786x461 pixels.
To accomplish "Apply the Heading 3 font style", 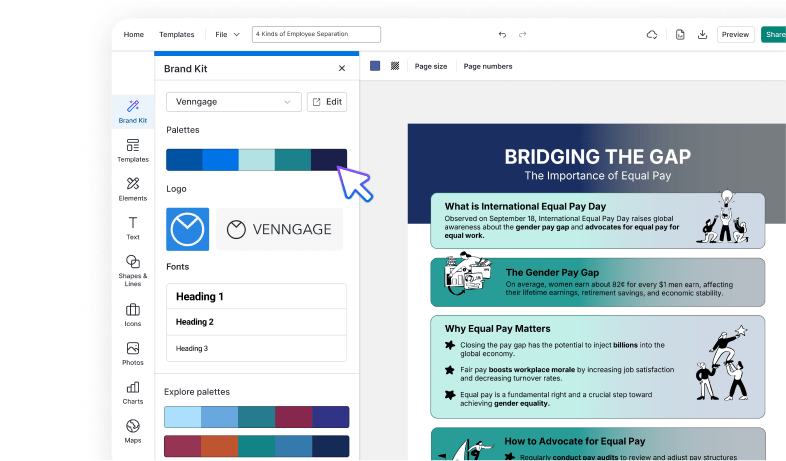I will (256, 348).
